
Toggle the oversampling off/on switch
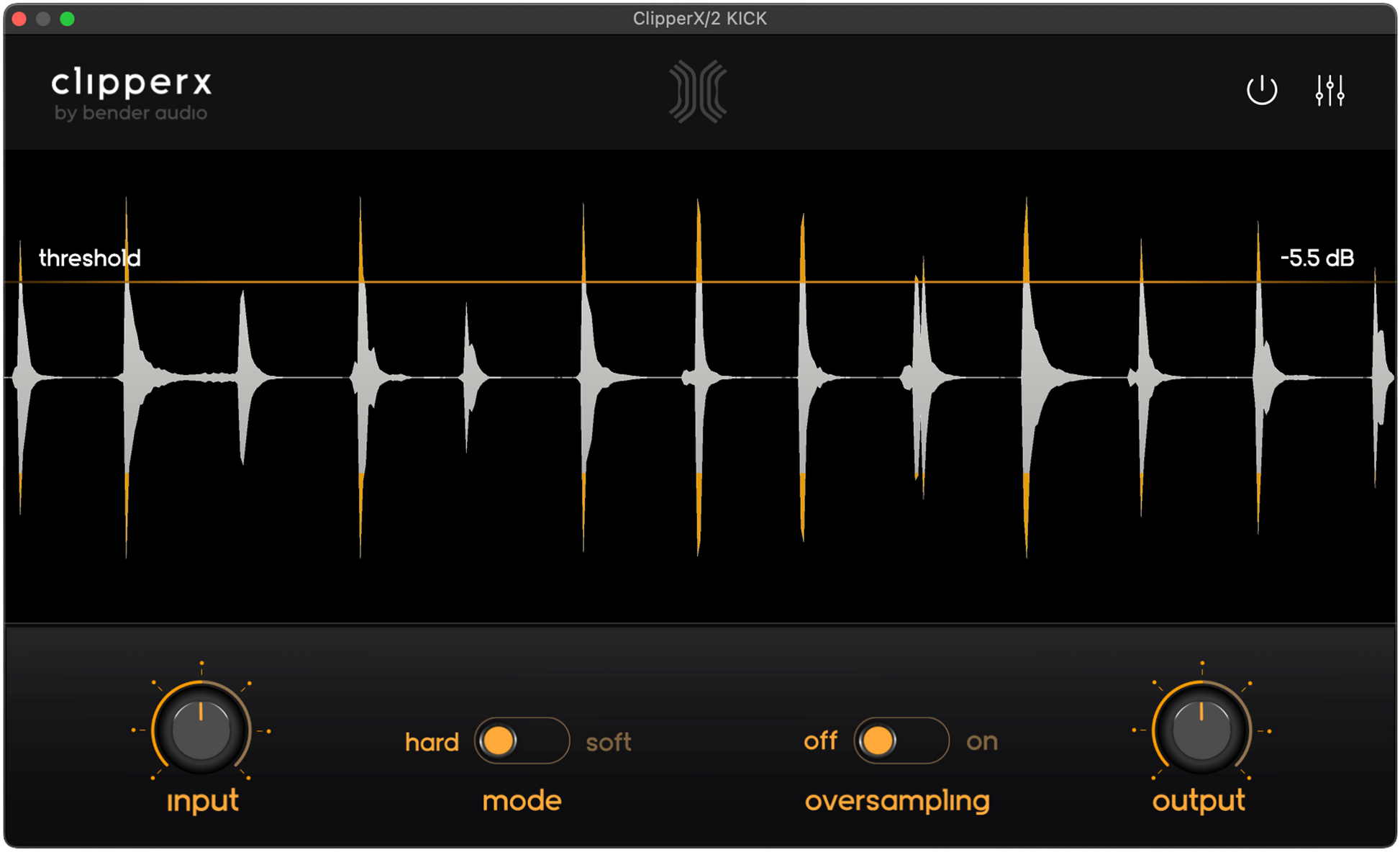(901, 740)
